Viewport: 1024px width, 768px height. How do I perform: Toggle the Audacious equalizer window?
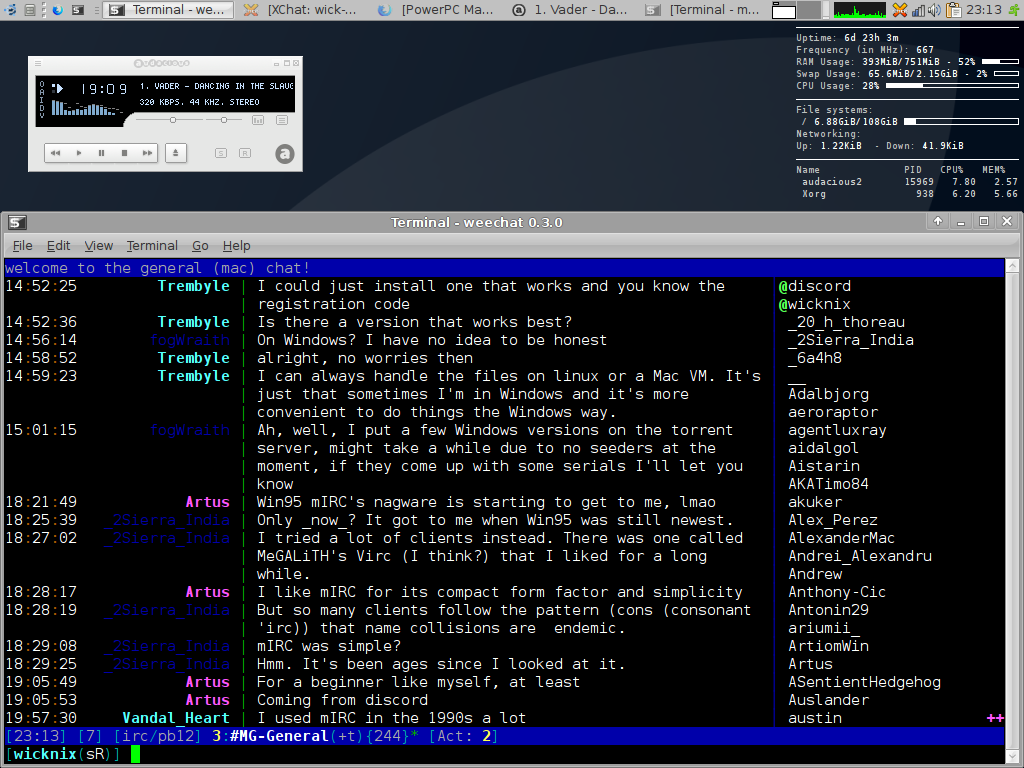coord(258,120)
